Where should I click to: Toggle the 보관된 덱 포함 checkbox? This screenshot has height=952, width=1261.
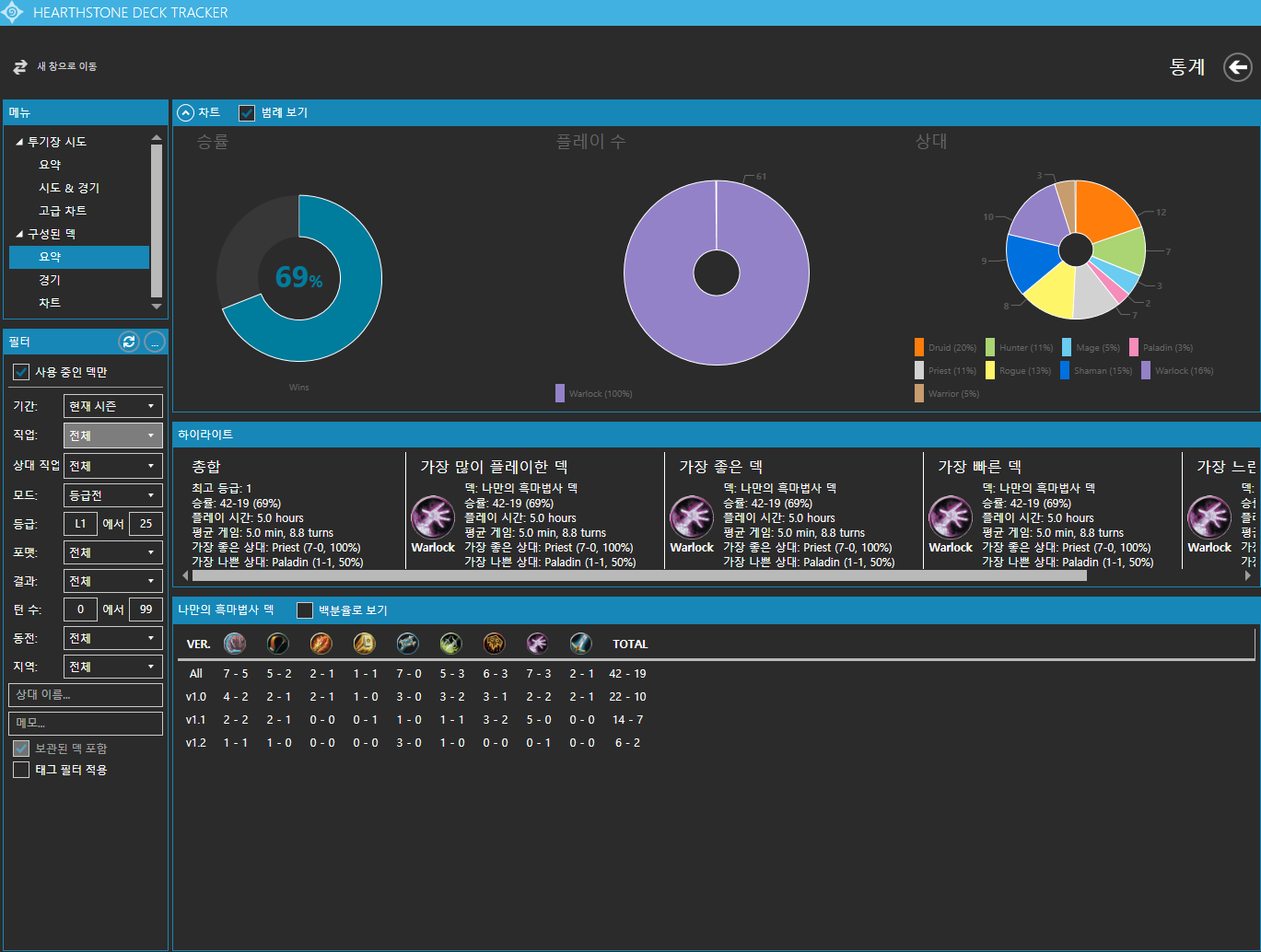[x=21, y=749]
